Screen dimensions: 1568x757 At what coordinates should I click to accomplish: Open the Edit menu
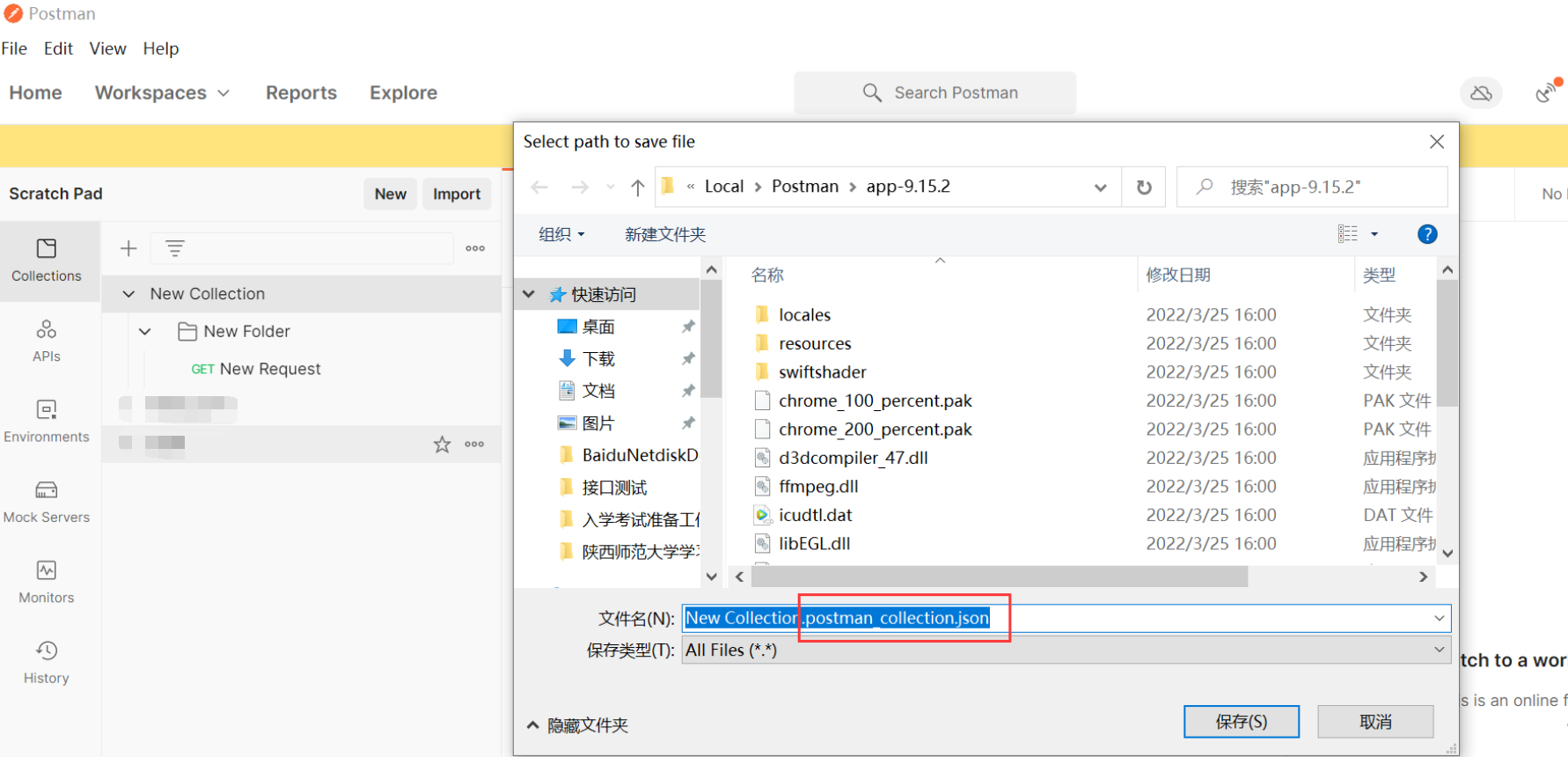tap(58, 48)
